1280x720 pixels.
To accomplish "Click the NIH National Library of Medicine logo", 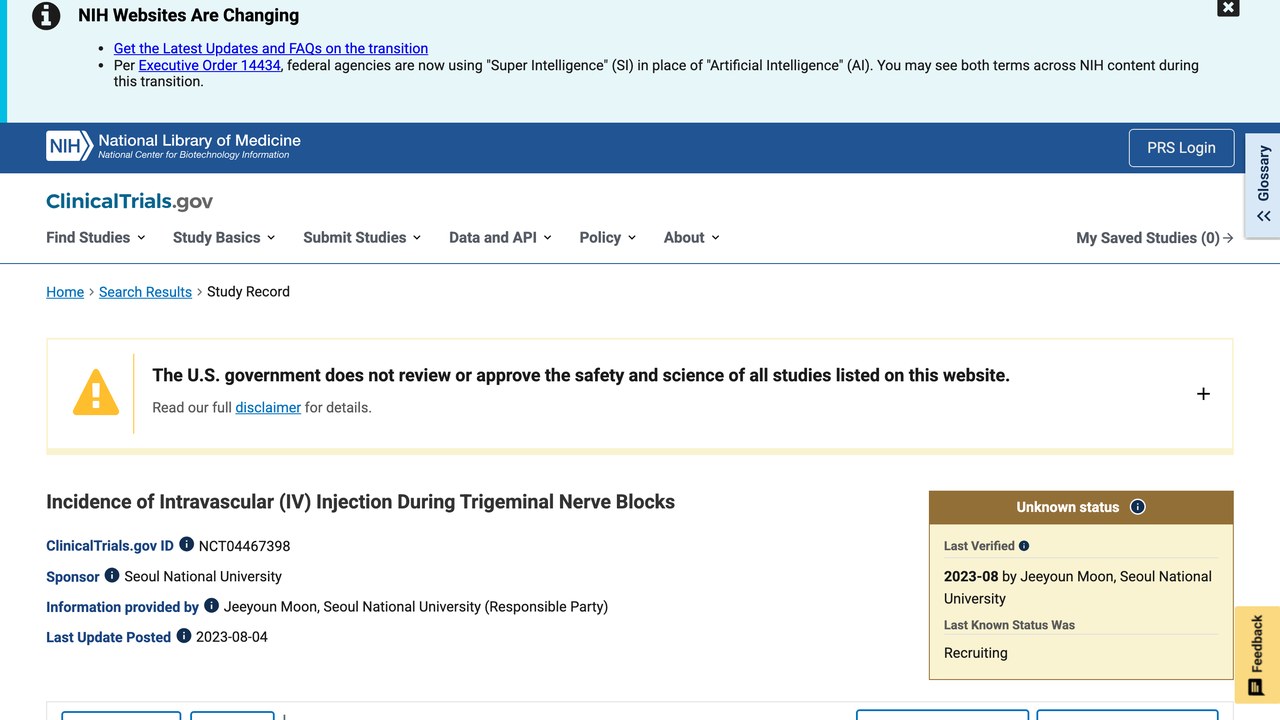I will (x=174, y=146).
